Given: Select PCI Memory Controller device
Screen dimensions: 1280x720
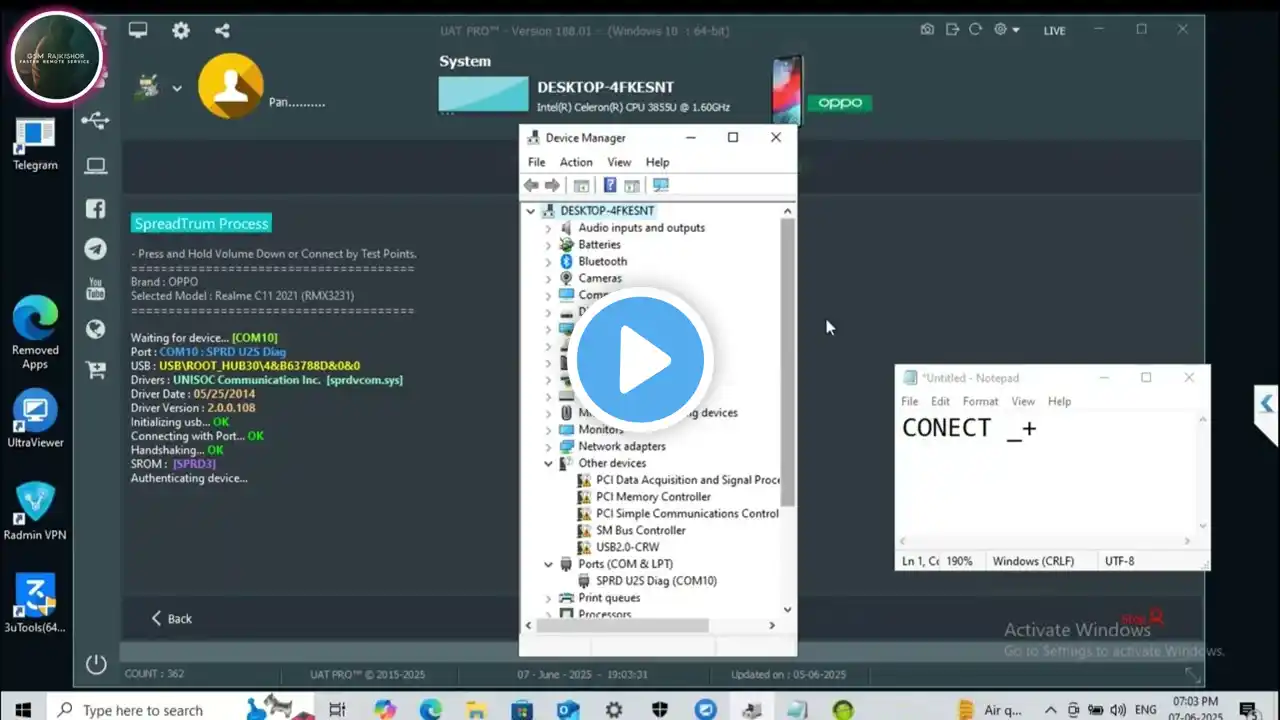Looking at the screenshot, I should (x=653, y=497).
